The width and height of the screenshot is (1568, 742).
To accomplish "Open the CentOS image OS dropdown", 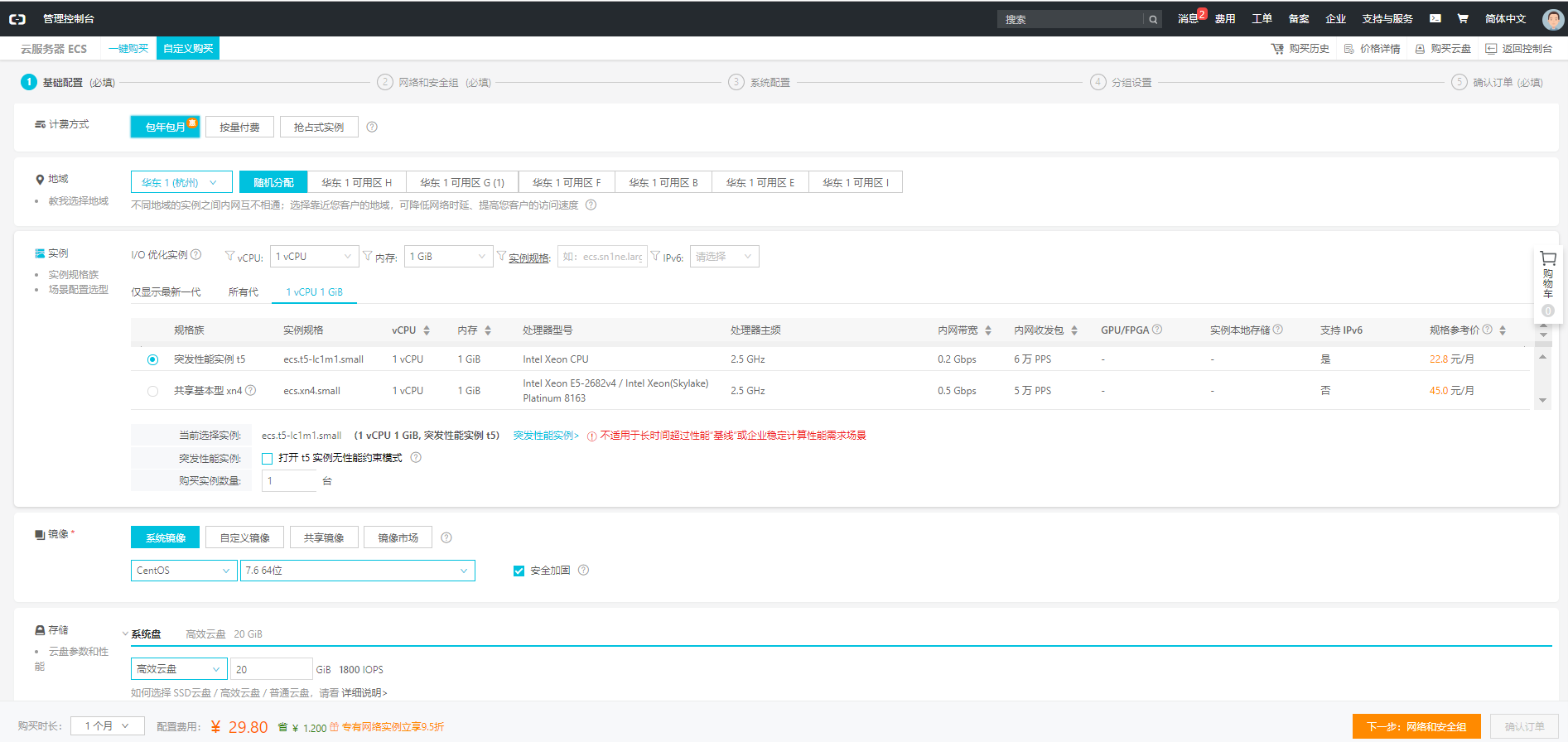I will (184, 571).
